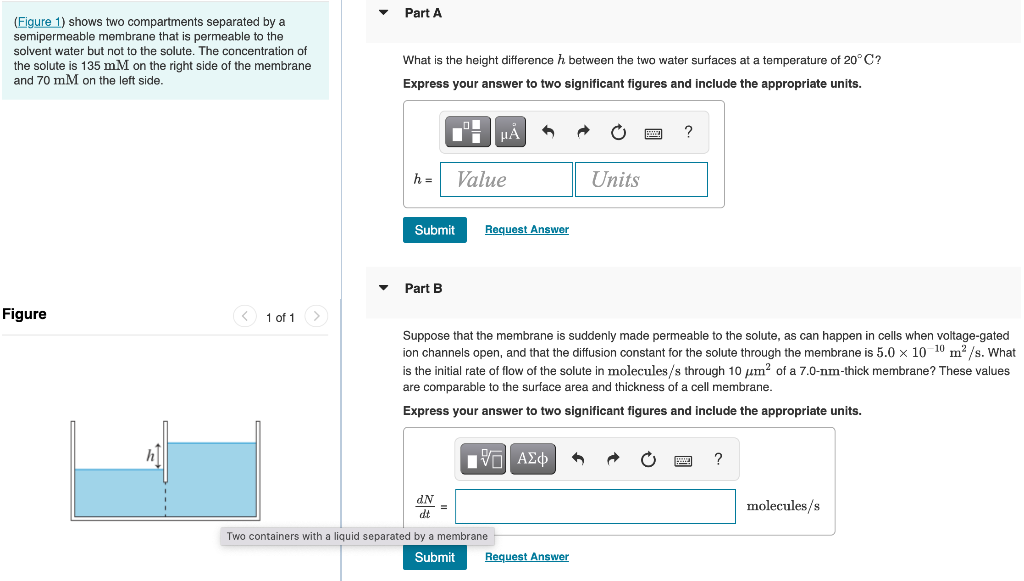Click Request Answer for Part A

coord(526,229)
